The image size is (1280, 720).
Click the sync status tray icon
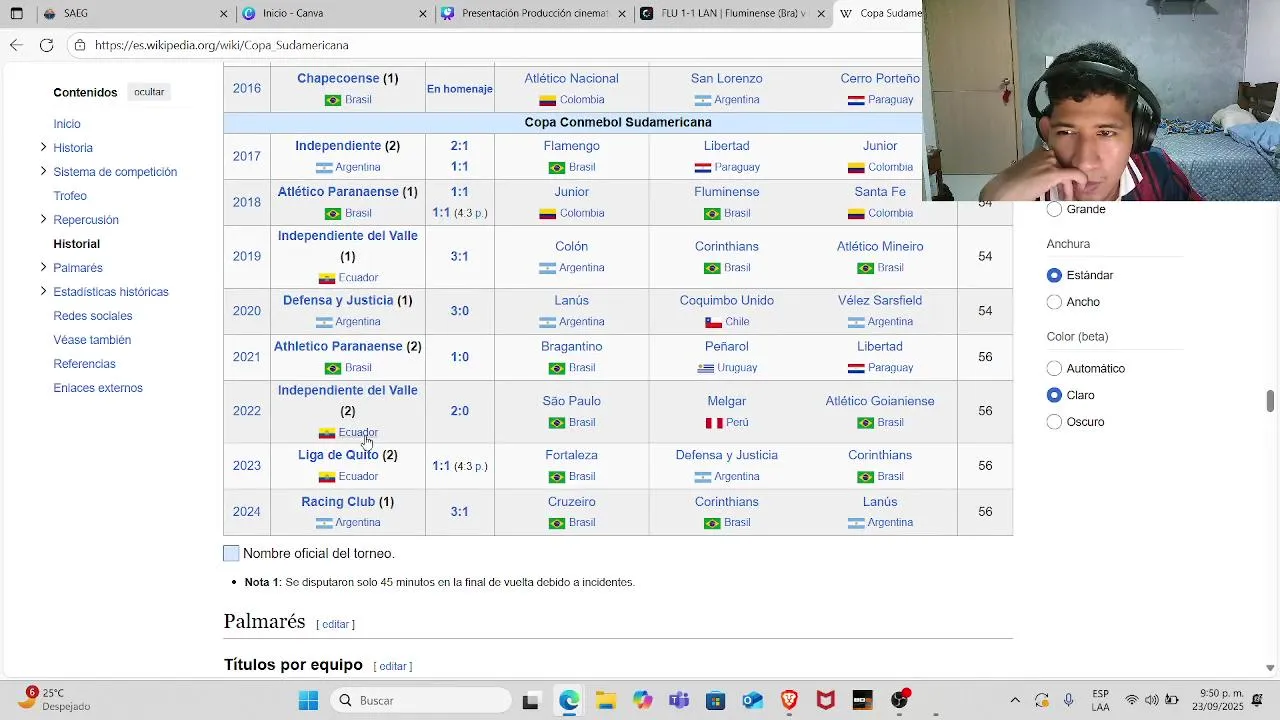1042,700
